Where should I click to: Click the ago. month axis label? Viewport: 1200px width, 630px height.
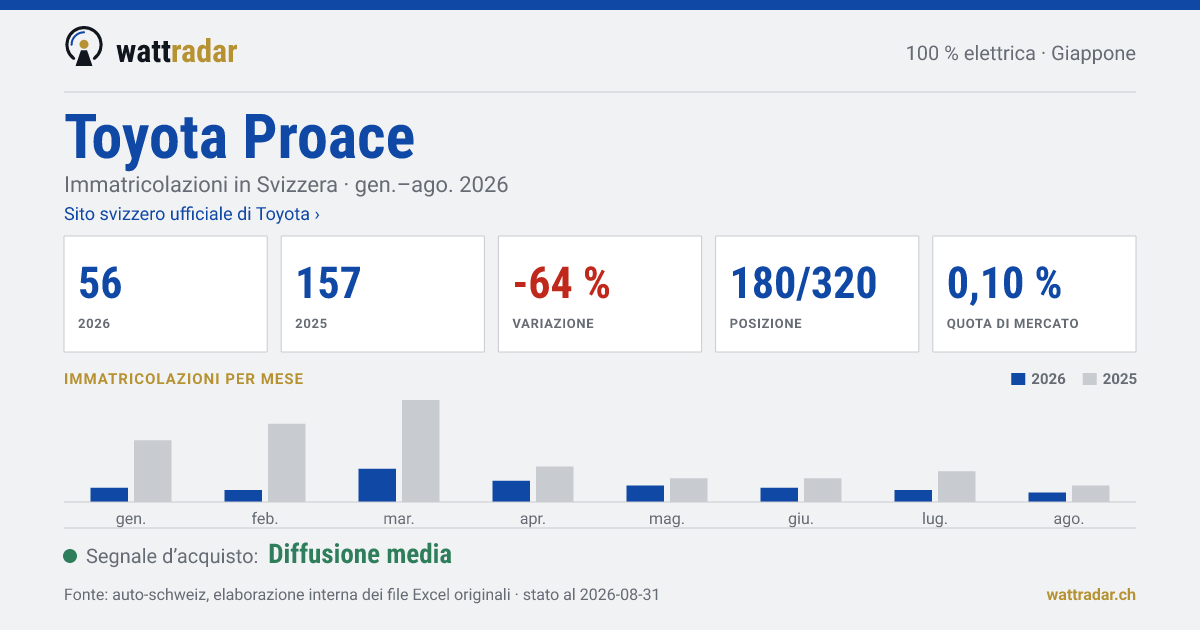pyautogui.click(x=1067, y=519)
